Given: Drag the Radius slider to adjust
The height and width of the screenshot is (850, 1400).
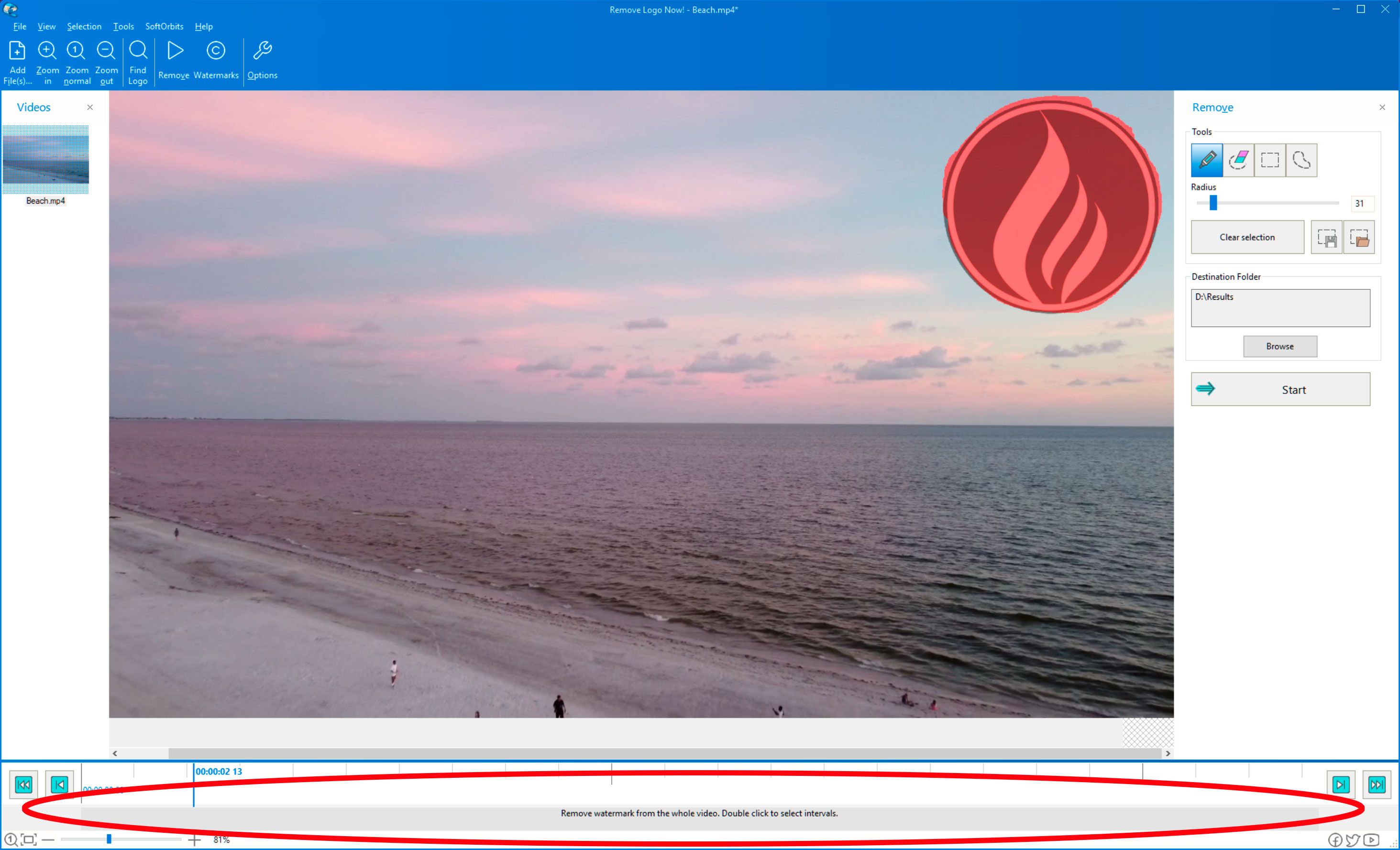Looking at the screenshot, I should pos(1213,203).
